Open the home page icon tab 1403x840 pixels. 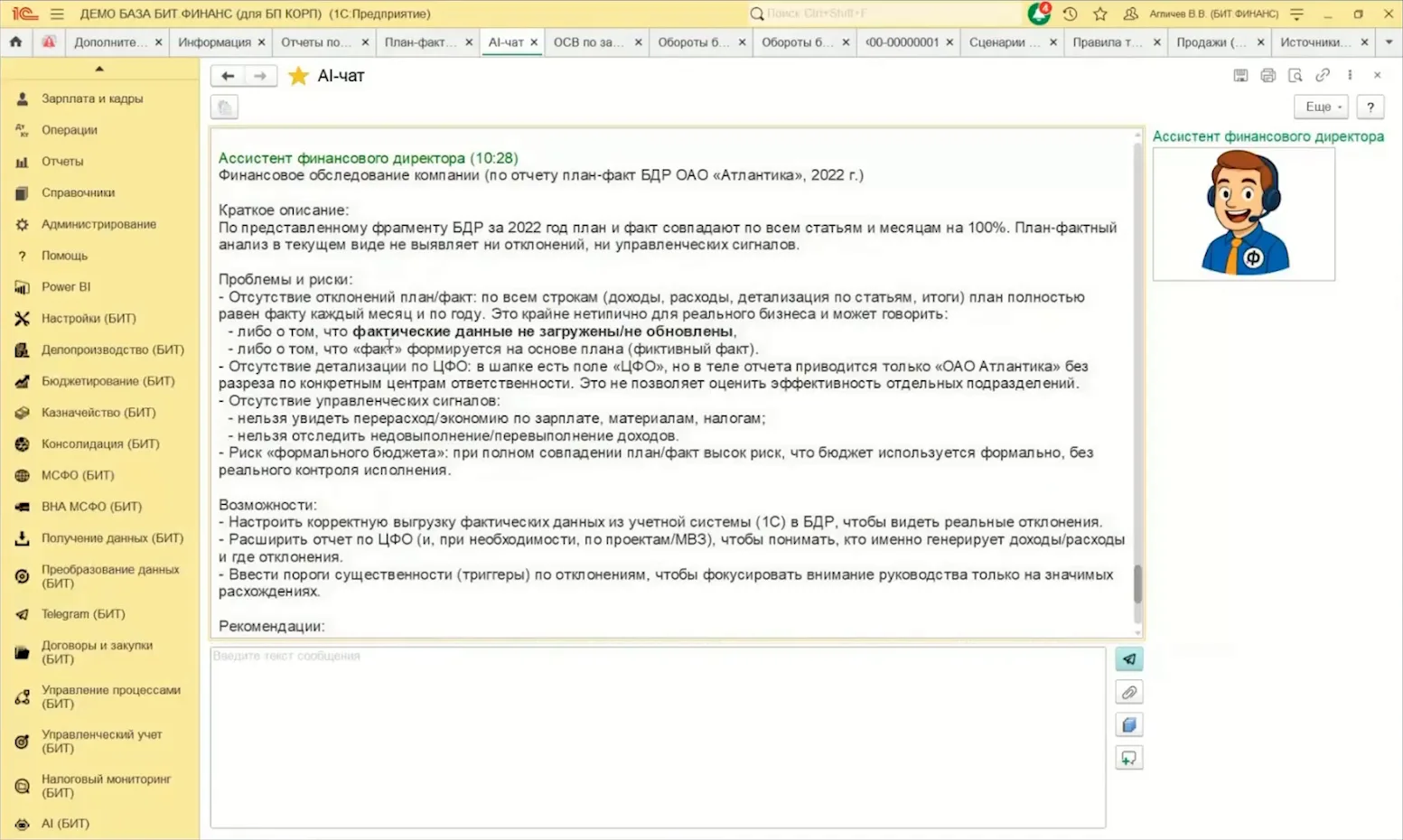pos(15,42)
